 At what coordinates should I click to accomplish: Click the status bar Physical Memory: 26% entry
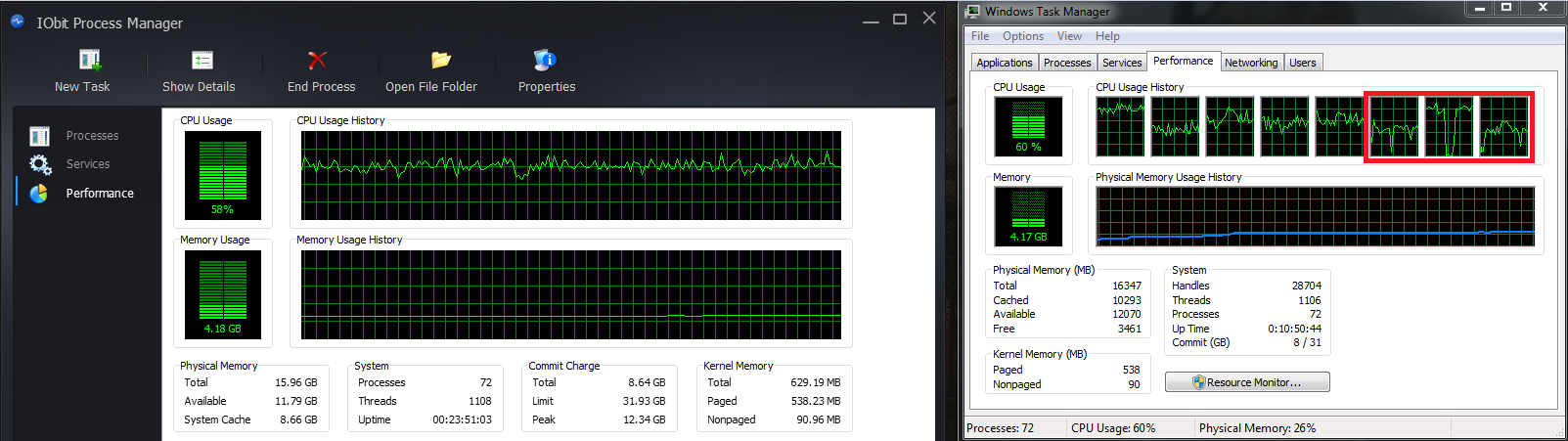(1258, 428)
